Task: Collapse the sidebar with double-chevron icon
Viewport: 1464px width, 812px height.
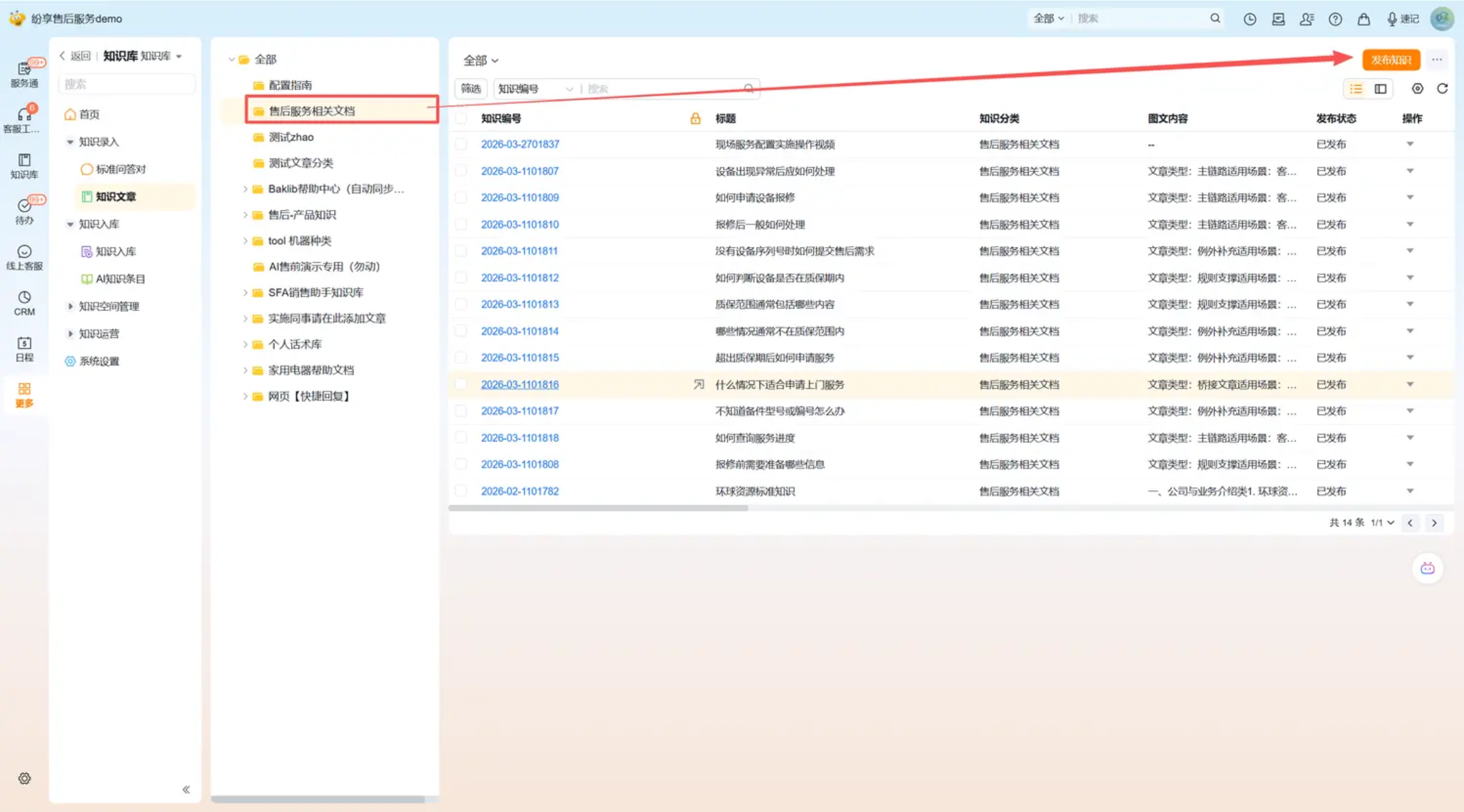Action: [x=186, y=789]
